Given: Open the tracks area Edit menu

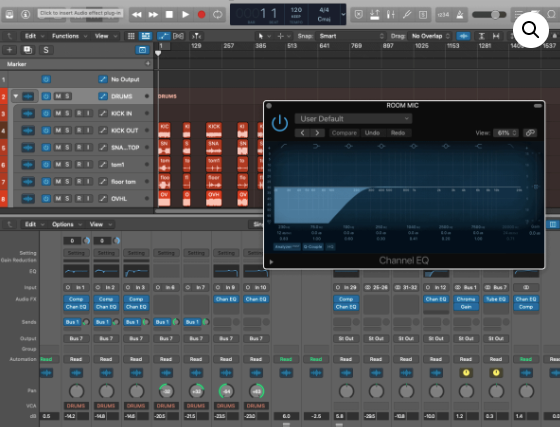Looking at the screenshot, I should [34, 36].
